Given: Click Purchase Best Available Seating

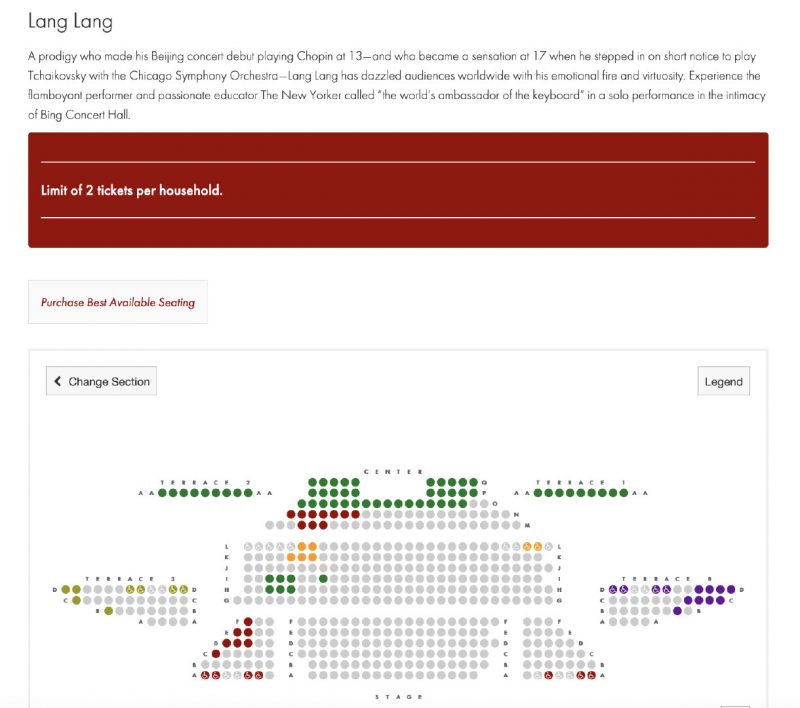Looking at the screenshot, I should pyautogui.click(x=118, y=302).
